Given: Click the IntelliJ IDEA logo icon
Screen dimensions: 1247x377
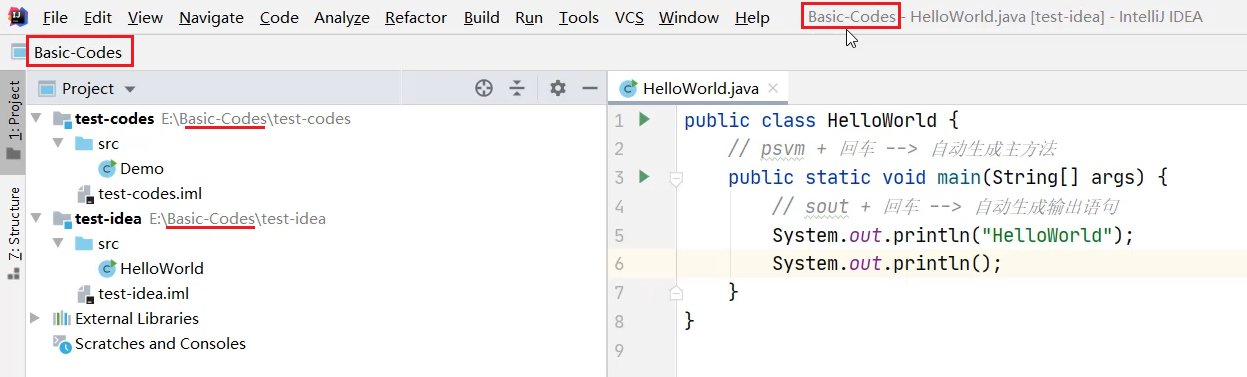Looking at the screenshot, I should tap(17, 17).
